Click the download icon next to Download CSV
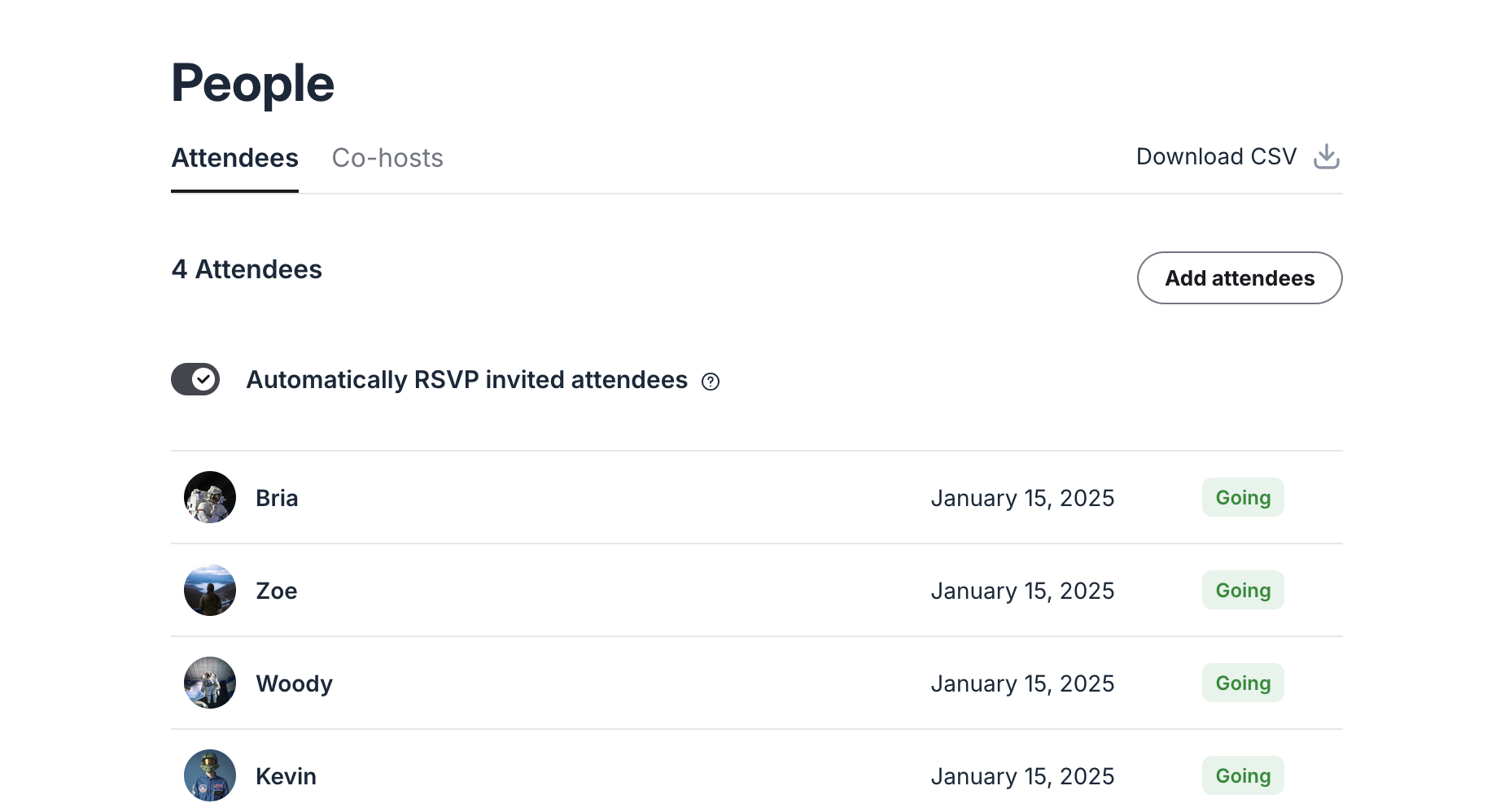This screenshot has height=812, width=1509. tap(1327, 156)
